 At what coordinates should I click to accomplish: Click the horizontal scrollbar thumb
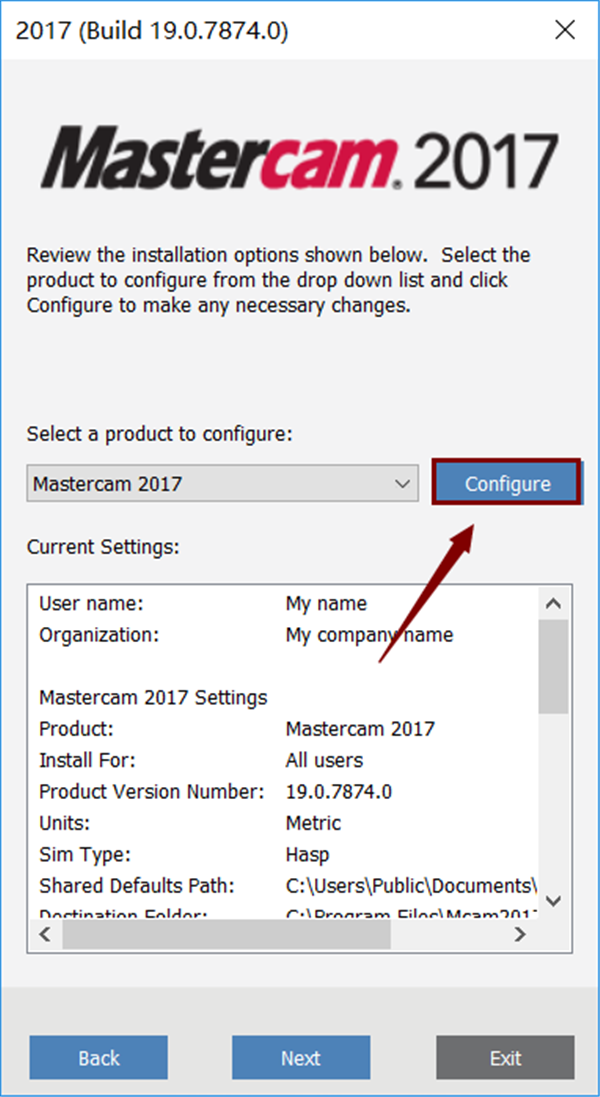pyautogui.click(x=225, y=934)
